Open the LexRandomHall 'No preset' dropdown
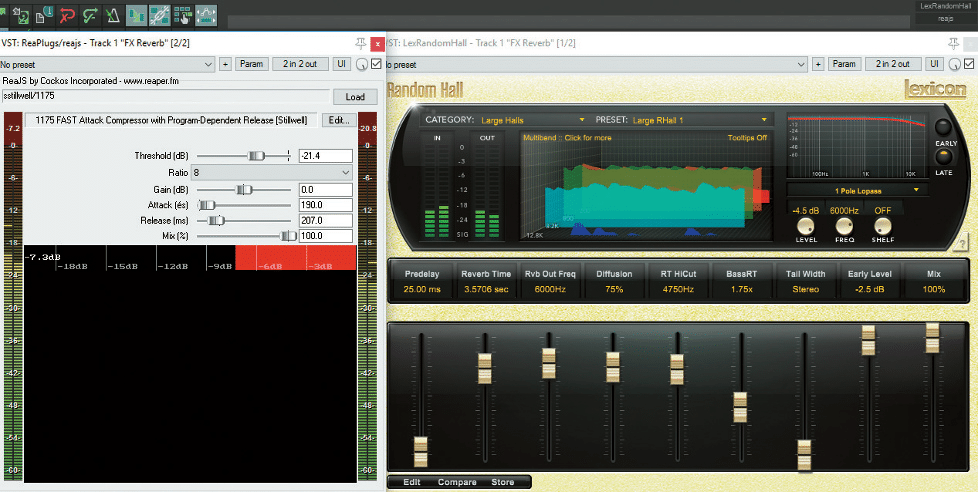The image size is (978, 492). 596,64
